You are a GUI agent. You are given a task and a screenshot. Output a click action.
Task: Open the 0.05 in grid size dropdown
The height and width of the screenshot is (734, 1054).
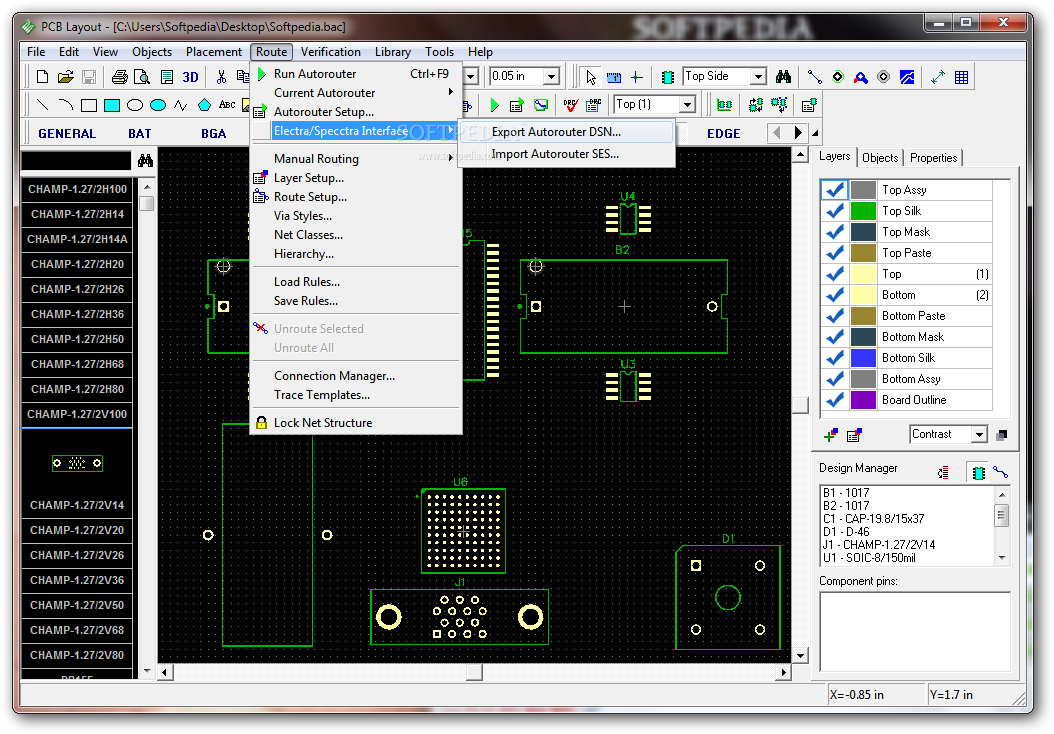point(551,77)
